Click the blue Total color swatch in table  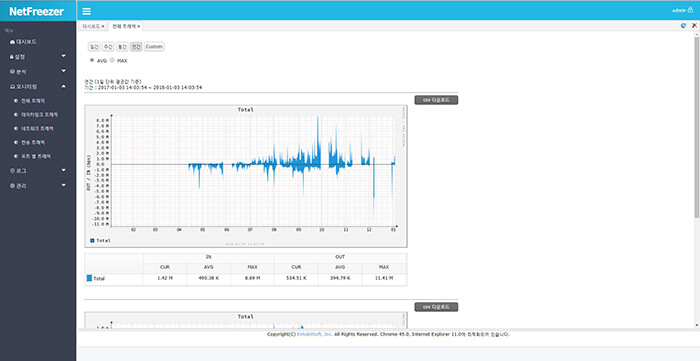click(89, 278)
